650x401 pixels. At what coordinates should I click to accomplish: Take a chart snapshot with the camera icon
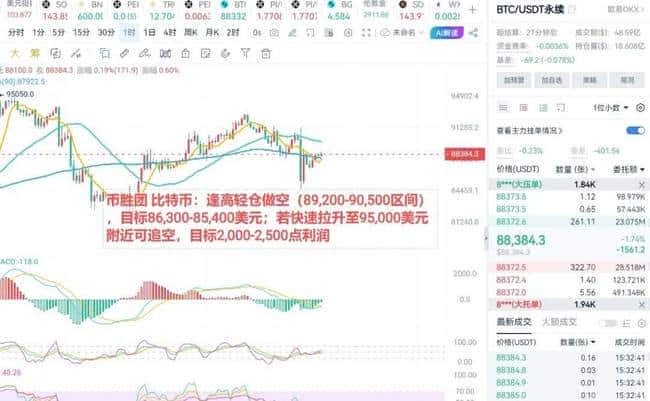(x=274, y=33)
